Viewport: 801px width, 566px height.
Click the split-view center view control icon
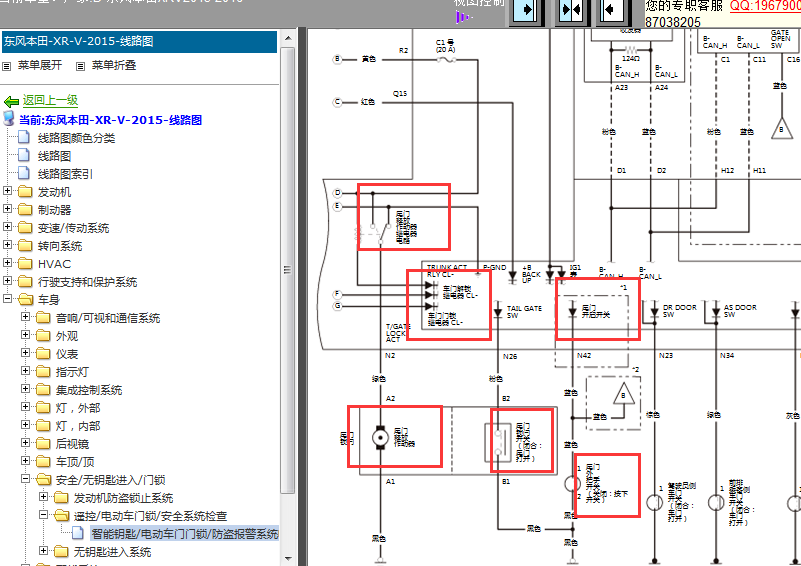click(571, 10)
